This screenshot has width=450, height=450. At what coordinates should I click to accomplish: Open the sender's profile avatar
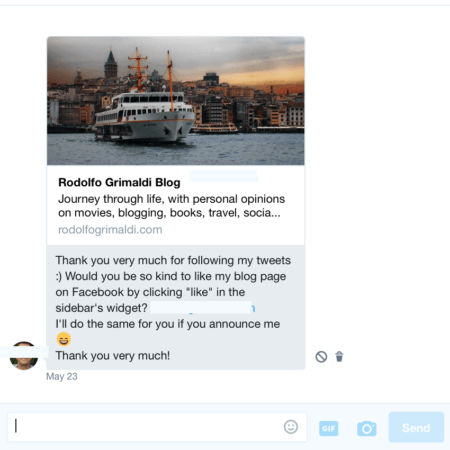tap(24, 356)
